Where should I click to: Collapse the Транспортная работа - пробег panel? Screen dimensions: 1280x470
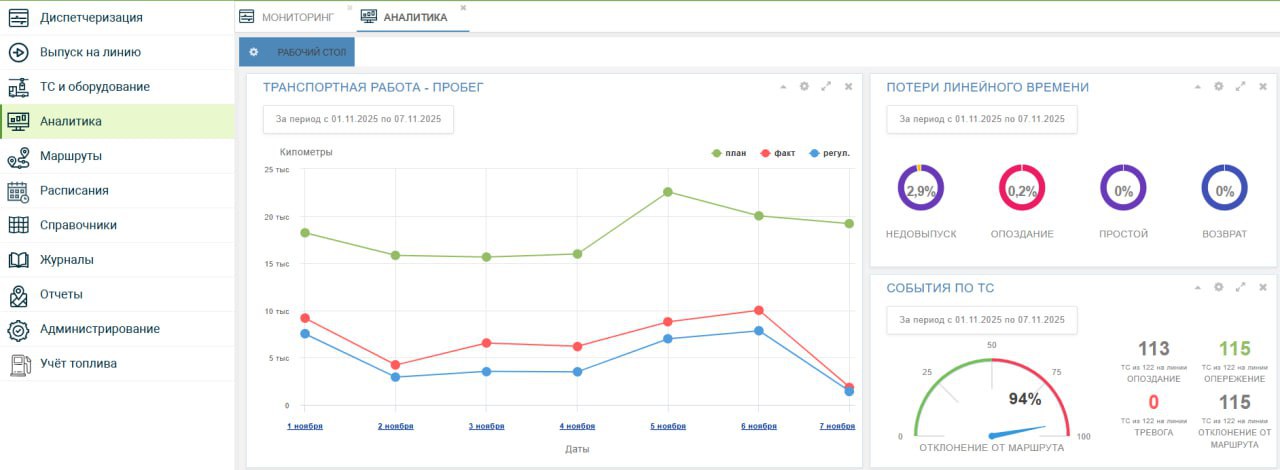click(x=783, y=87)
